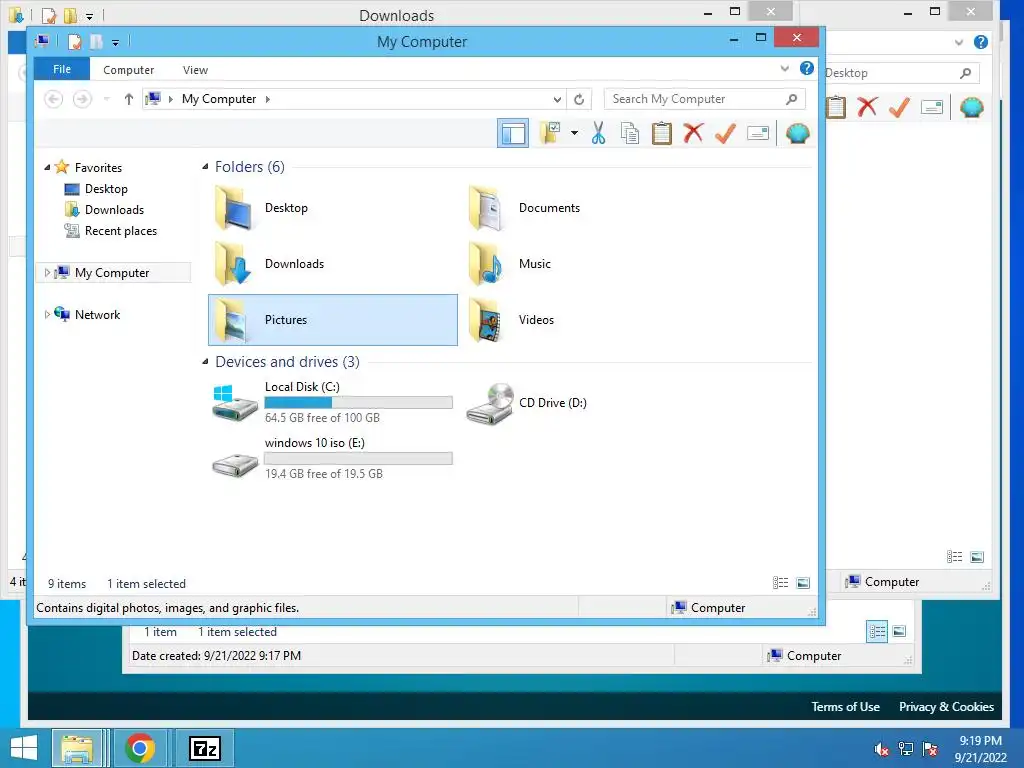The image size is (1024, 768).
Task: Click the shell icon in Downloads window toolbar
Action: pos(972,107)
